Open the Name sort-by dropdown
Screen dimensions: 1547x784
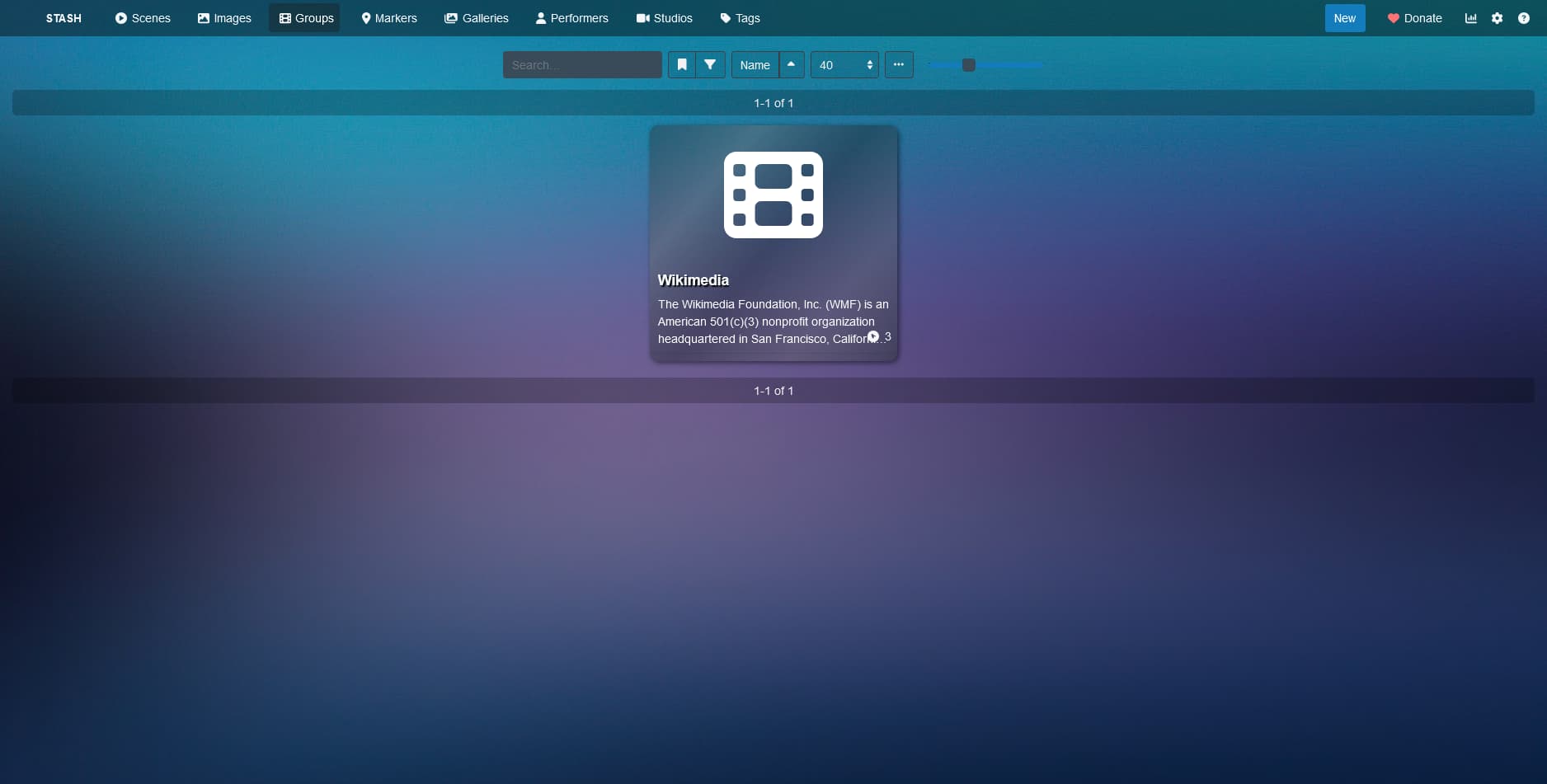(x=755, y=65)
